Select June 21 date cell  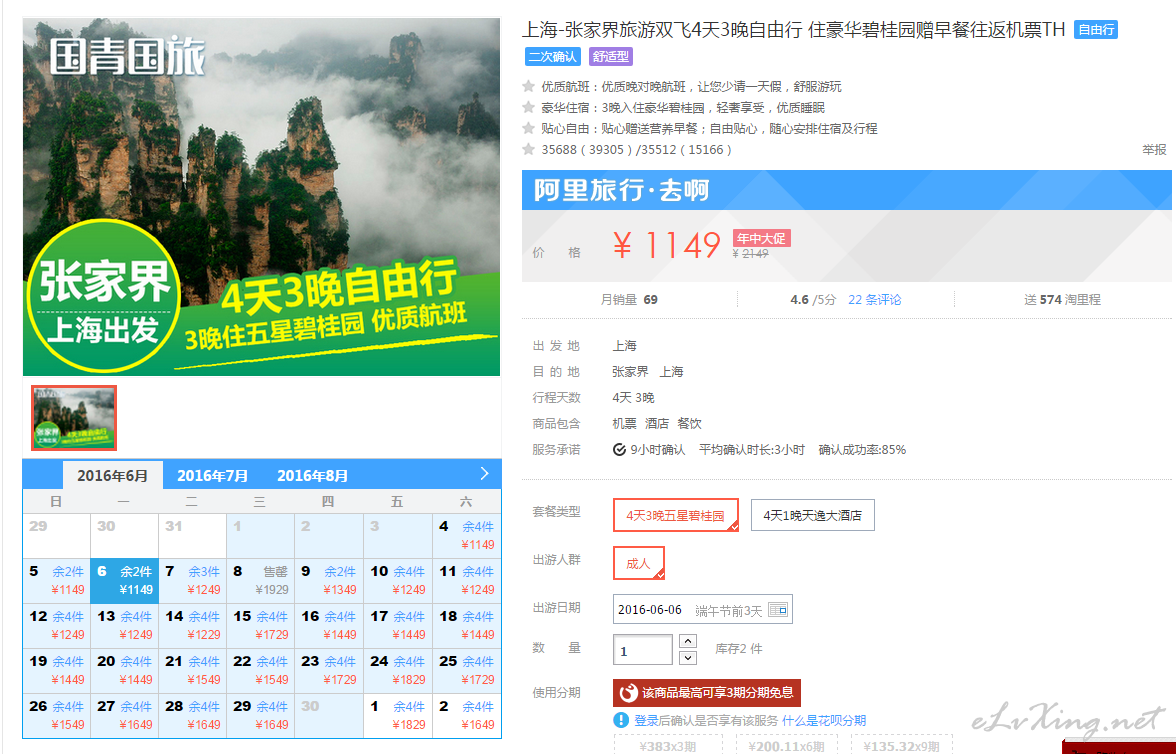pos(193,671)
